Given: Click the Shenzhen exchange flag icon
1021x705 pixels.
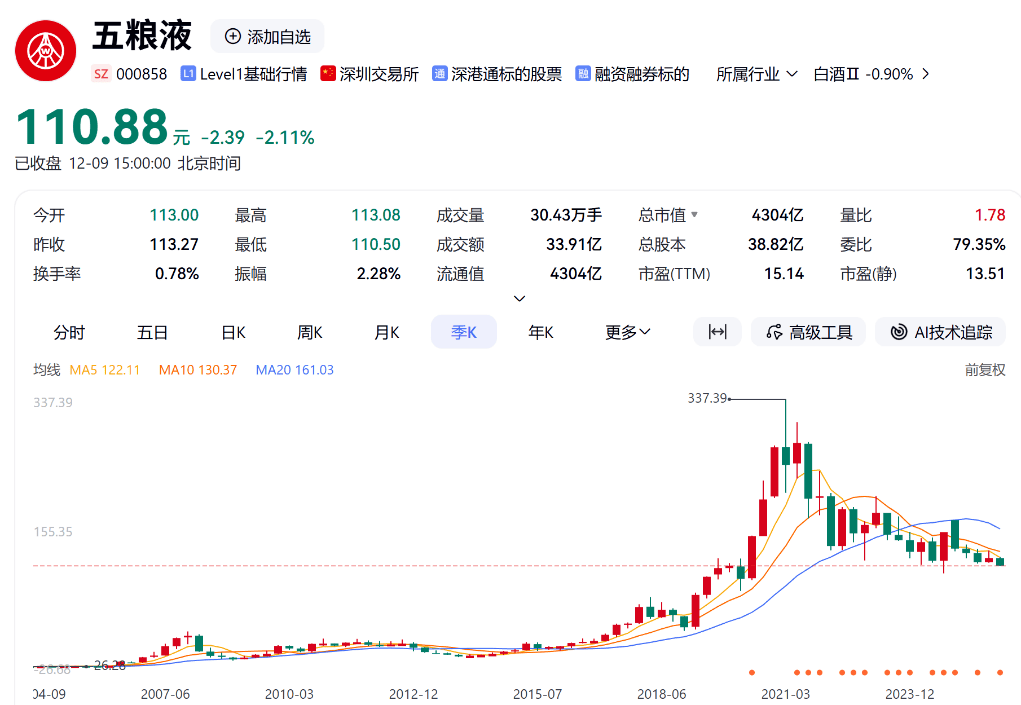Looking at the screenshot, I should [327, 74].
